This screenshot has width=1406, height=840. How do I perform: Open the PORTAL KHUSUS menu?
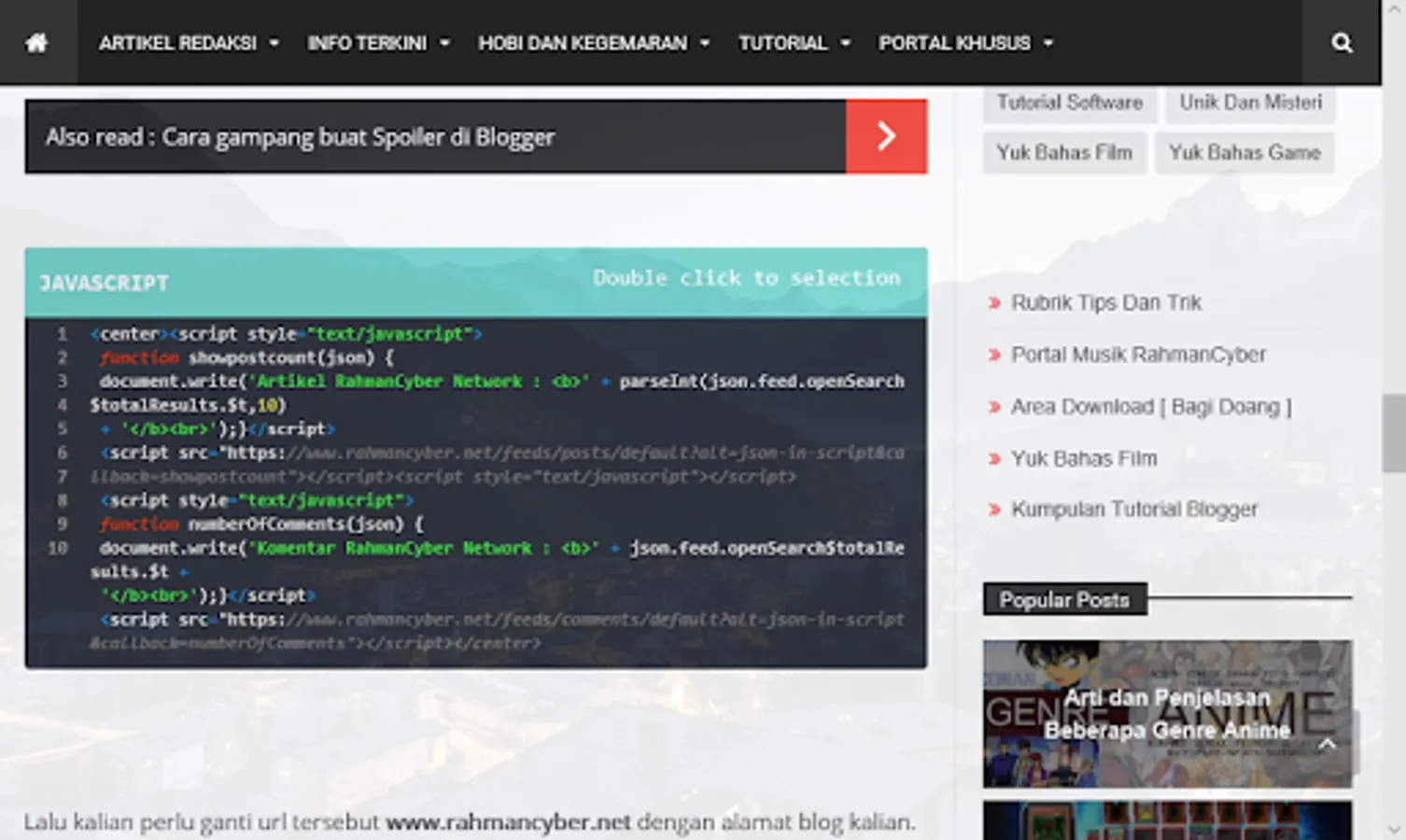click(954, 43)
